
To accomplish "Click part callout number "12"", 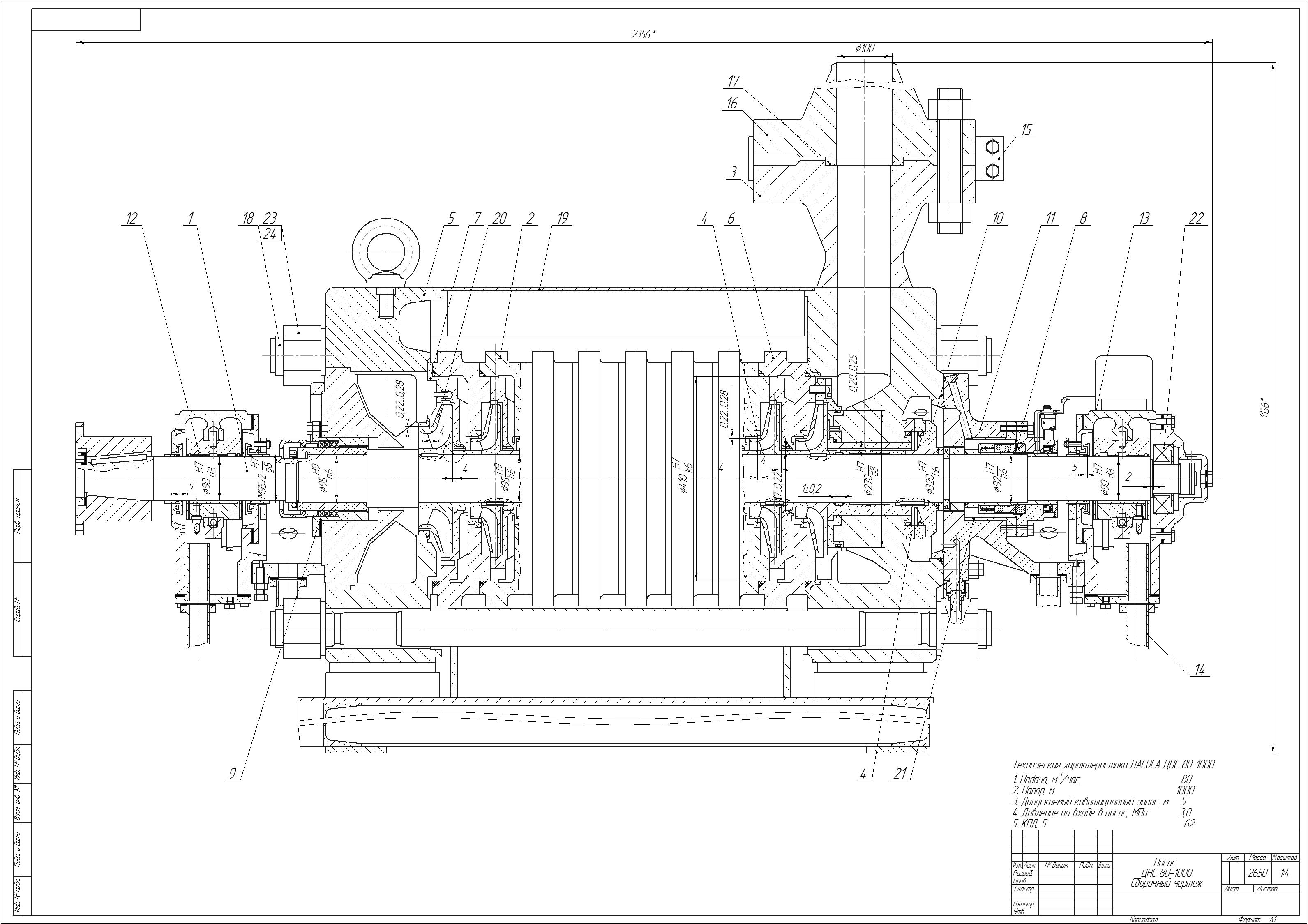I will (132, 218).
